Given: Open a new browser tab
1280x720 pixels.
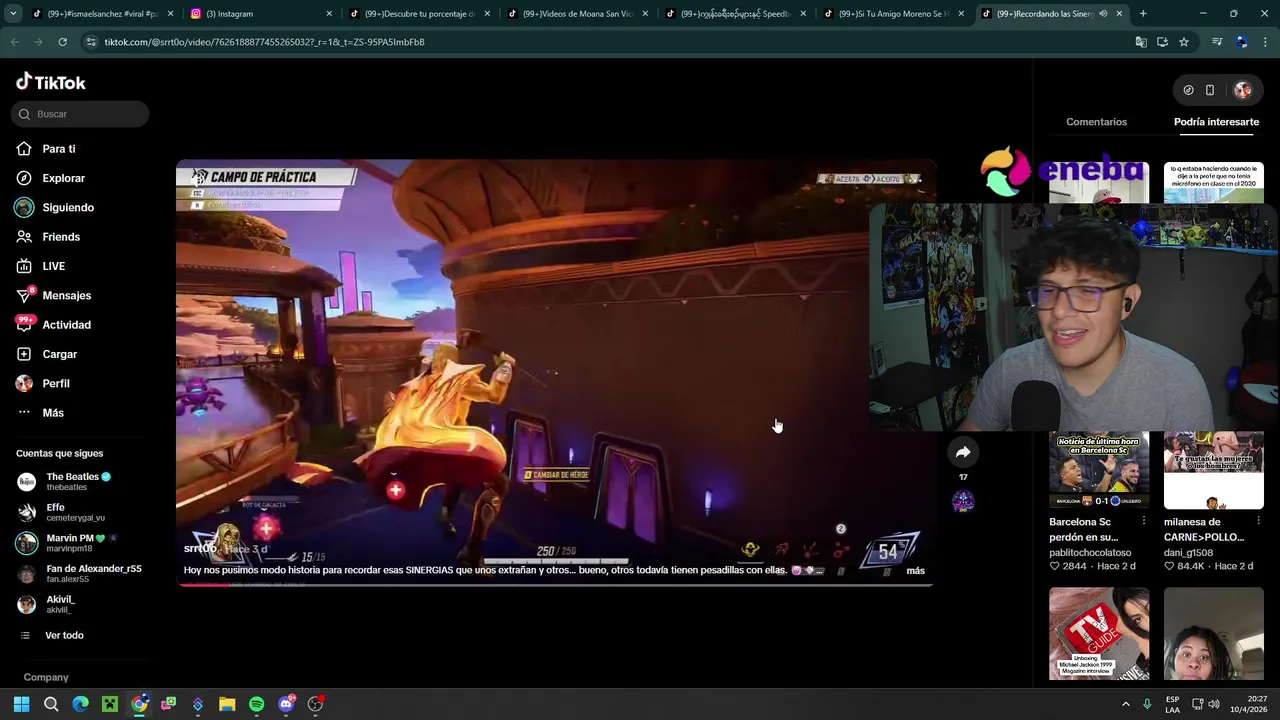Looking at the screenshot, I should tap(1143, 14).
